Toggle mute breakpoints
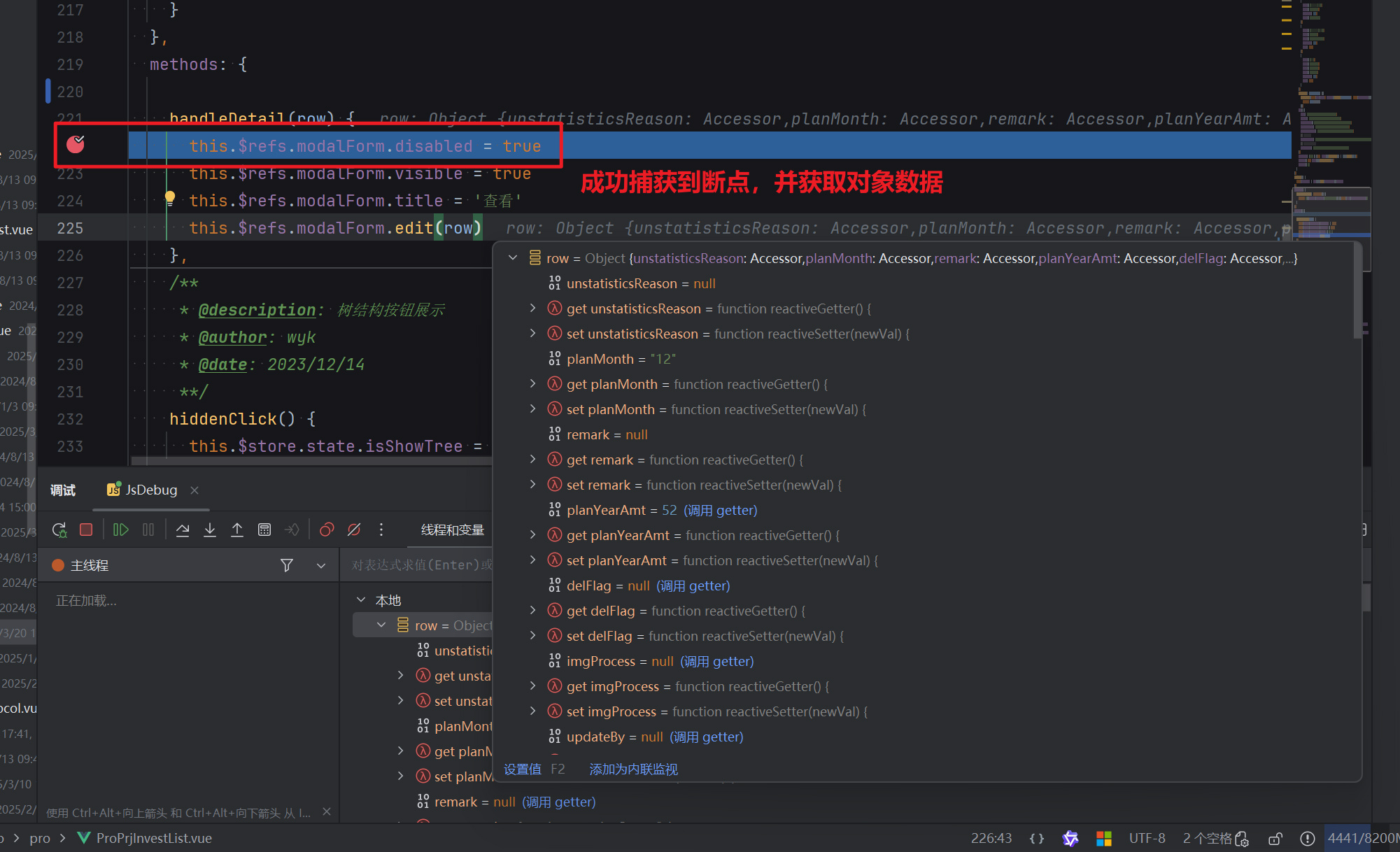This screenshot has width=1400, height=852. tap(354, 530)
